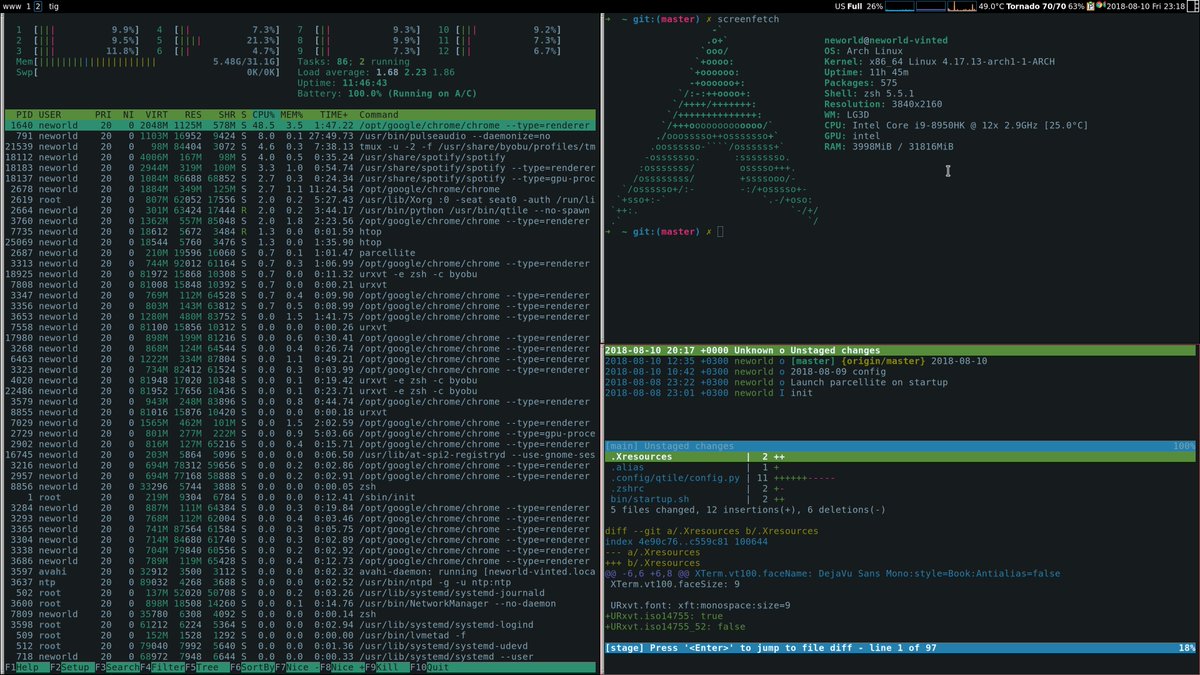
Task: Switch to the www workspace group
Action: [x=11, y=6]
